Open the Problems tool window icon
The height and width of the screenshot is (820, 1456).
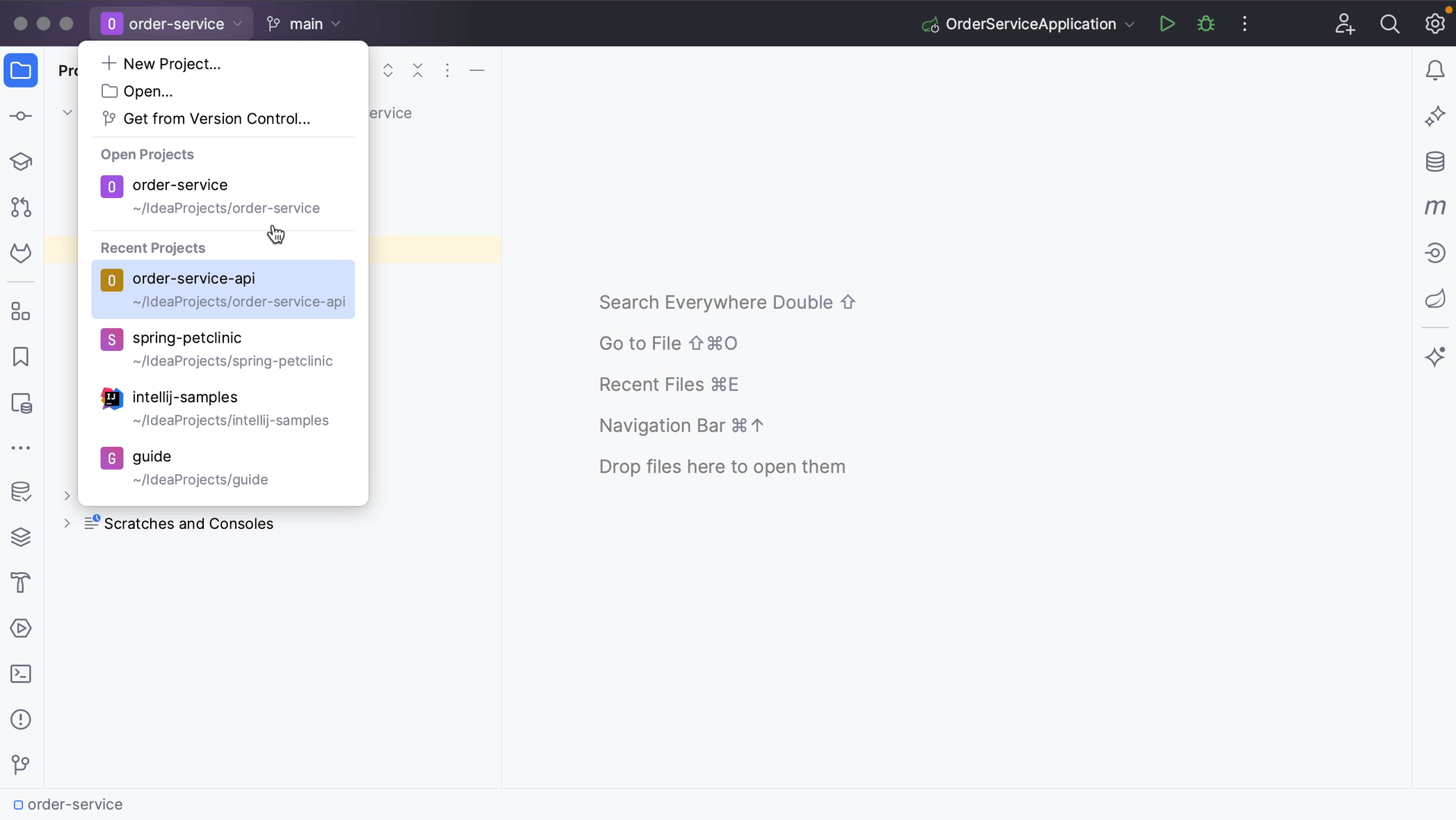coord(21,719)
